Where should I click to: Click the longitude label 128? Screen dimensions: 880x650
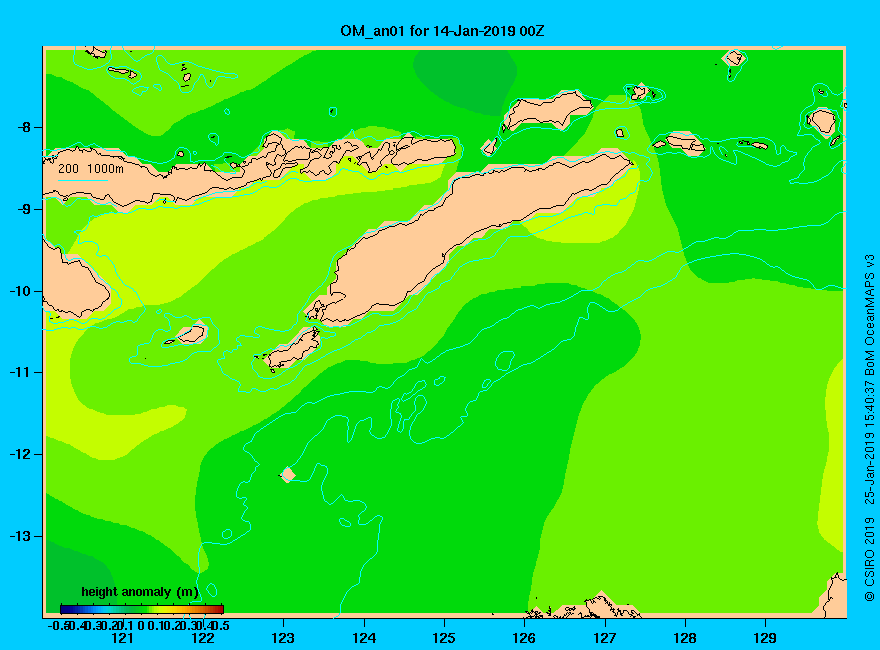(685, 638)
